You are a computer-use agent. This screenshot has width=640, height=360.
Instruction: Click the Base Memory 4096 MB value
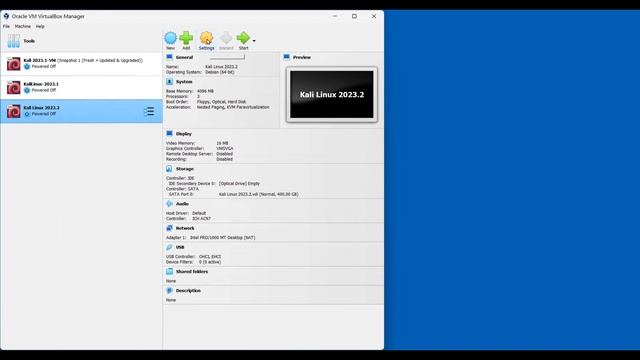point(205,91)
